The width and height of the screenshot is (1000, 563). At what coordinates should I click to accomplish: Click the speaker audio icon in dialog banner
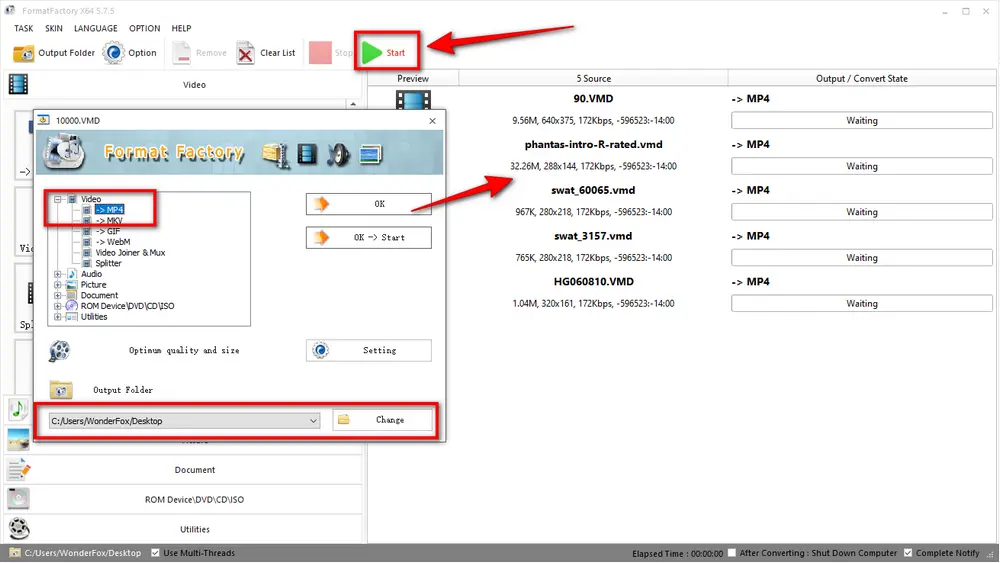(x=339, y=154)
